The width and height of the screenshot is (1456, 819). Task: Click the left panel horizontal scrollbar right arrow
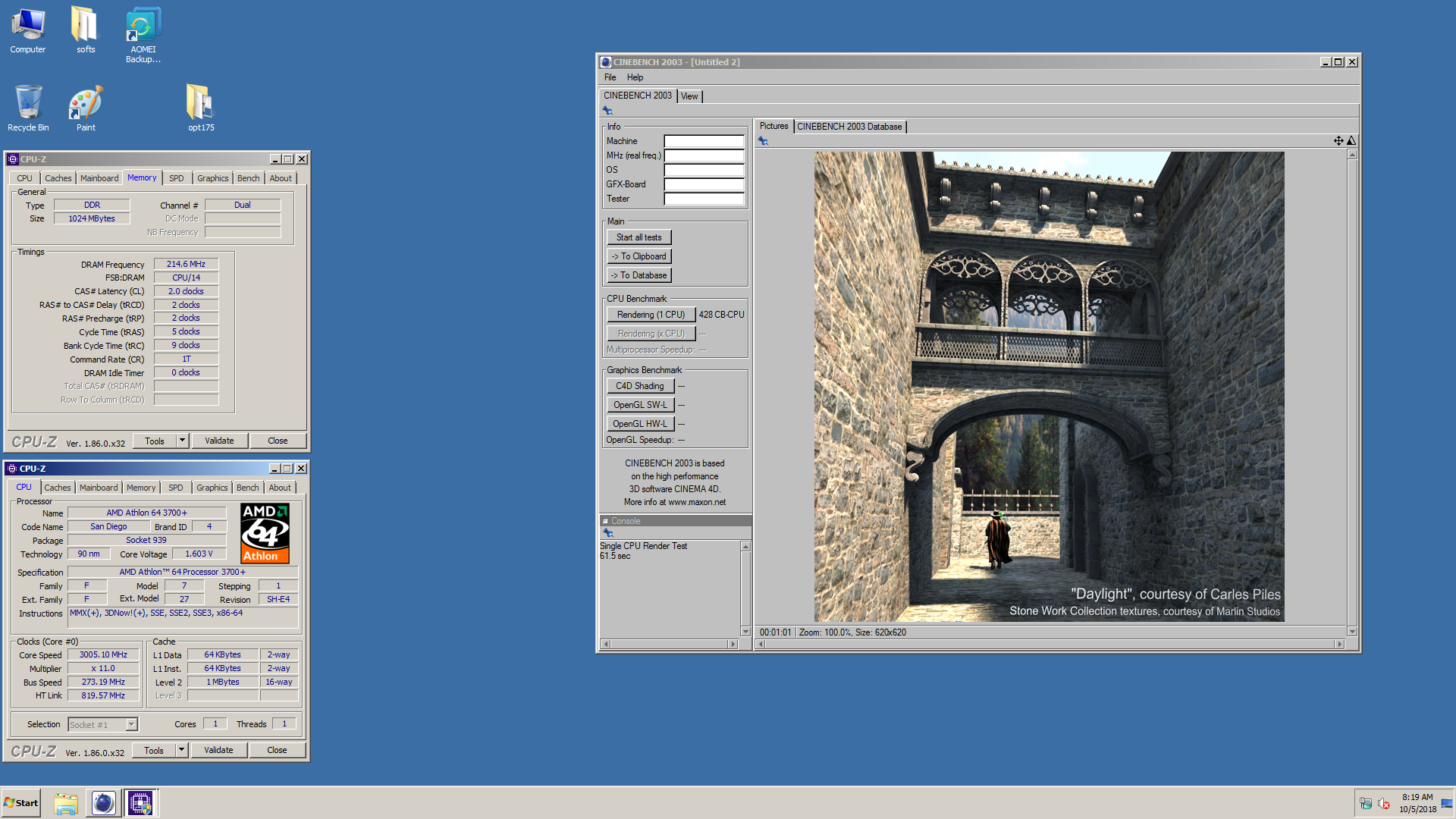coord(733,644)
